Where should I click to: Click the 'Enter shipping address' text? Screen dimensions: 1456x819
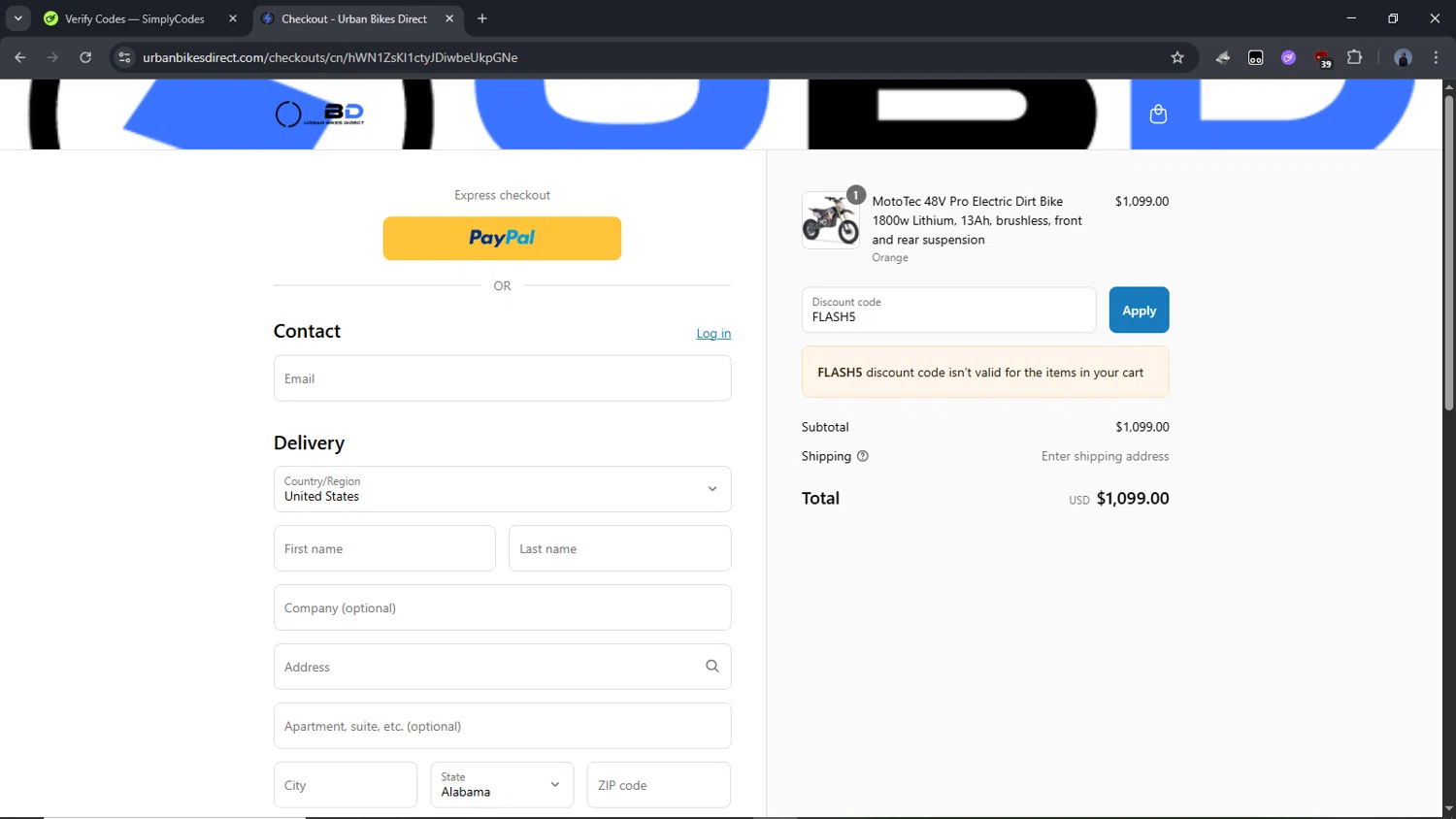(x=1105, y=456)
